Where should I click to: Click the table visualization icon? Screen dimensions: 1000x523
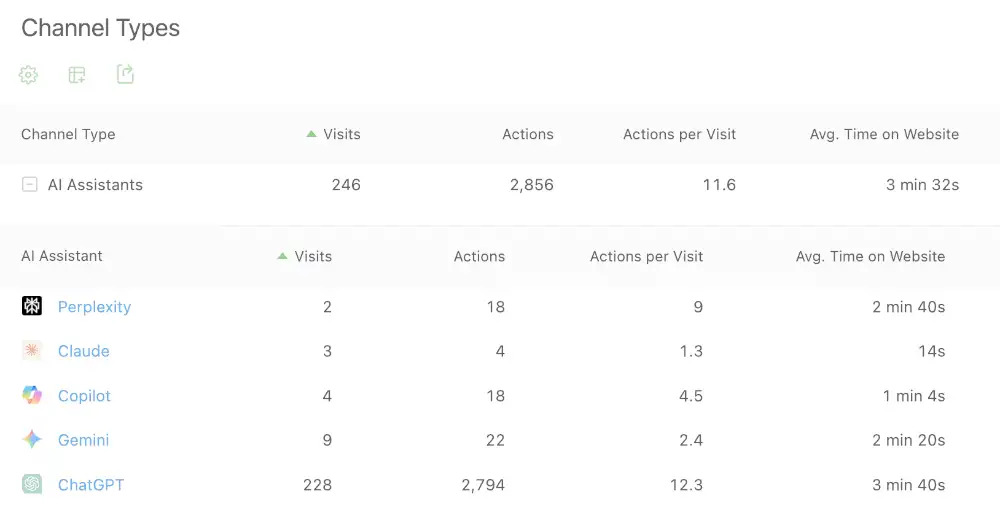point(77,75)
